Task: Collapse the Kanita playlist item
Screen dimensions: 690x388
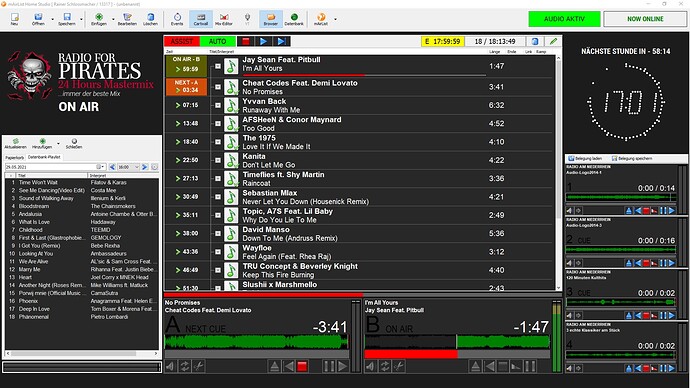Action: pos(217,161)
